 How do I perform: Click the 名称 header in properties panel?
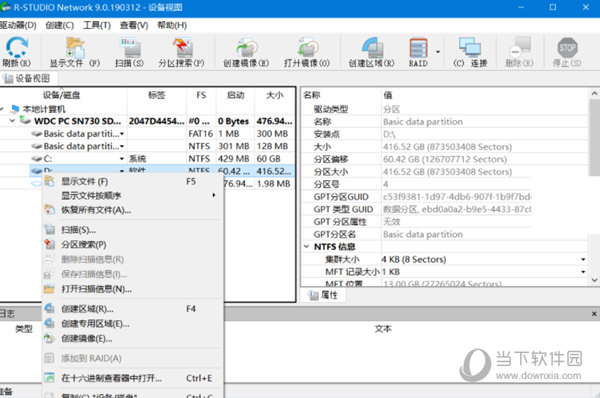(x=312, y=95)
